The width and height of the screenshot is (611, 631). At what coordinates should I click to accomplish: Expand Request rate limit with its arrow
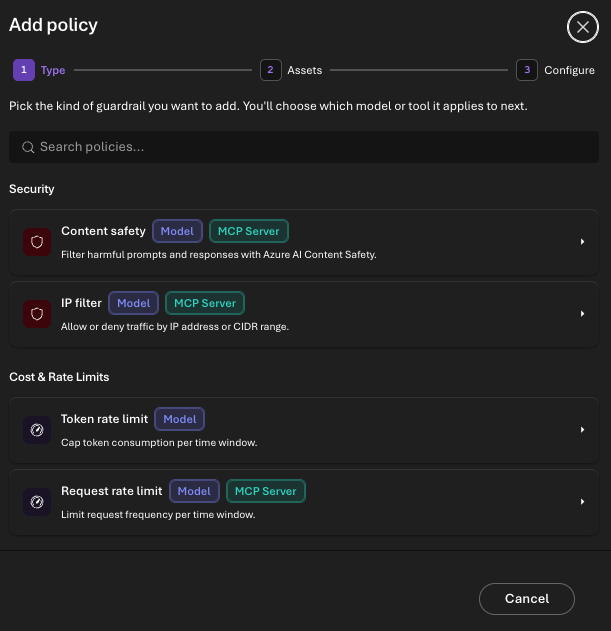(582, 502)
